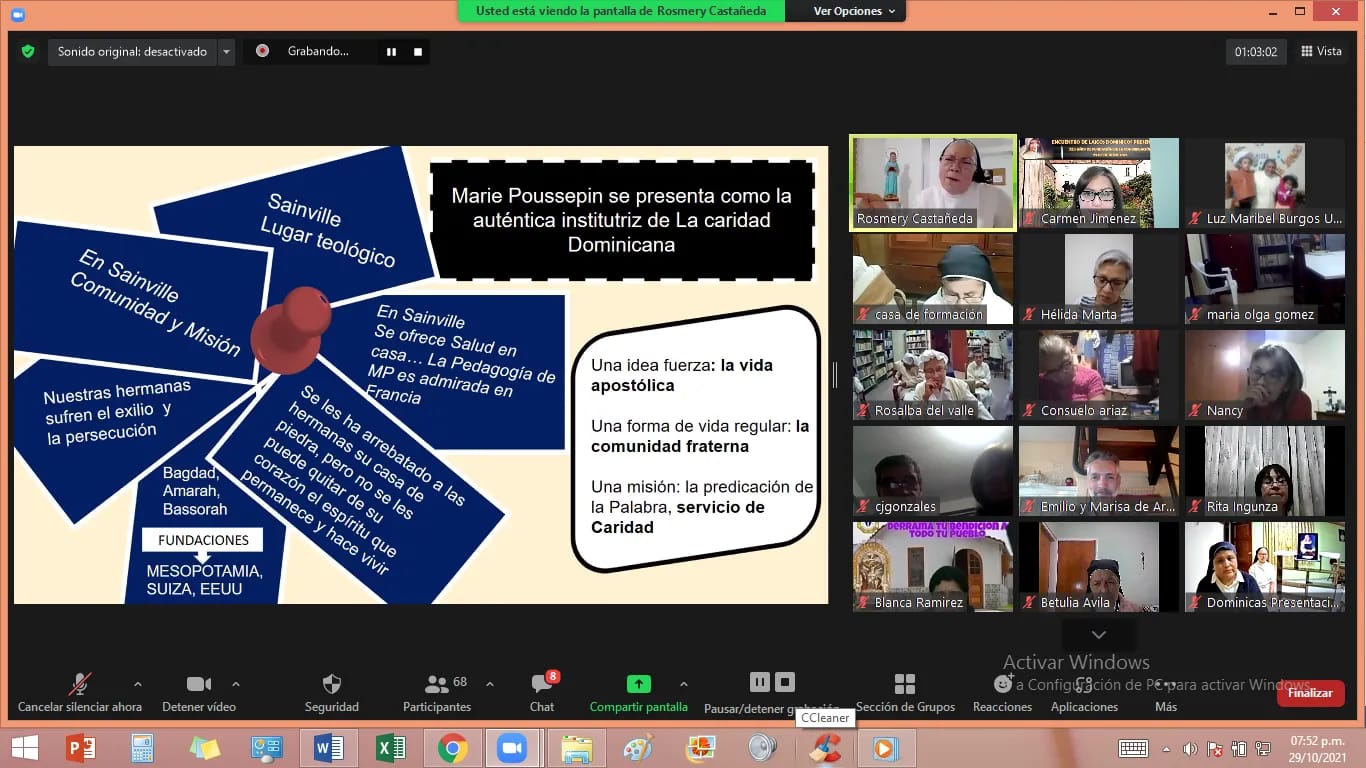The height and width of the screenshot is (768, 1366).
Task: Open Ver Opciones menu
Action: (854, 11)
